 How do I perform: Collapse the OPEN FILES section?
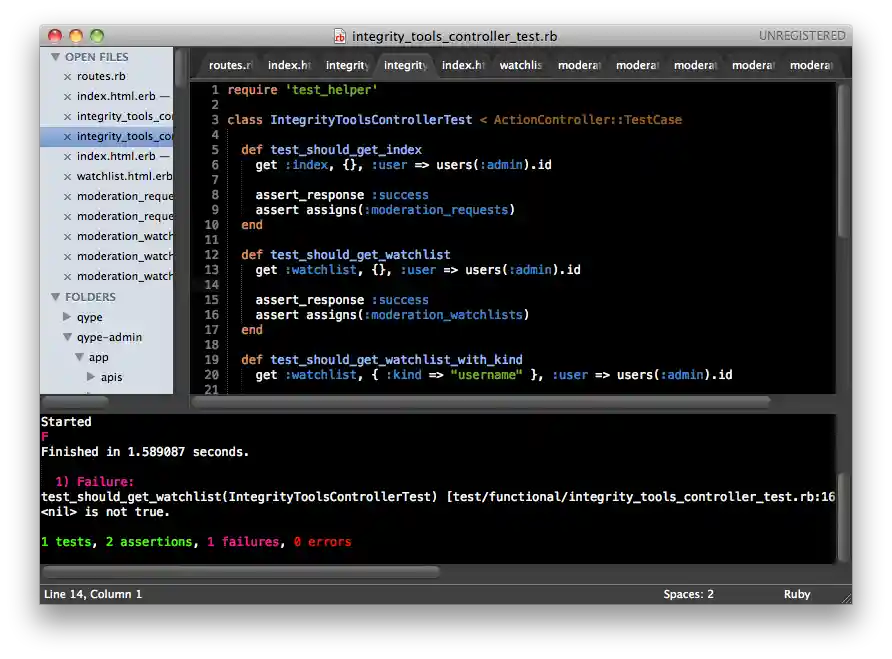[57, 57]
